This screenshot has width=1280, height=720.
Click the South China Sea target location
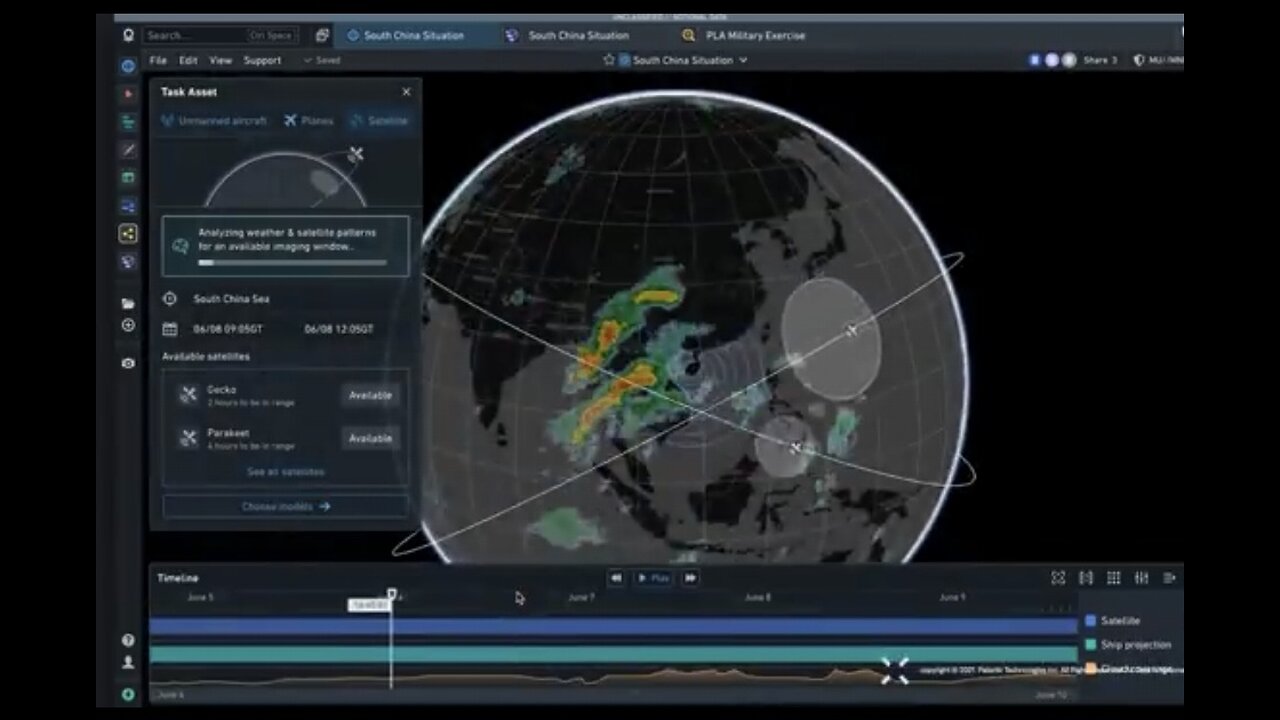231,299
